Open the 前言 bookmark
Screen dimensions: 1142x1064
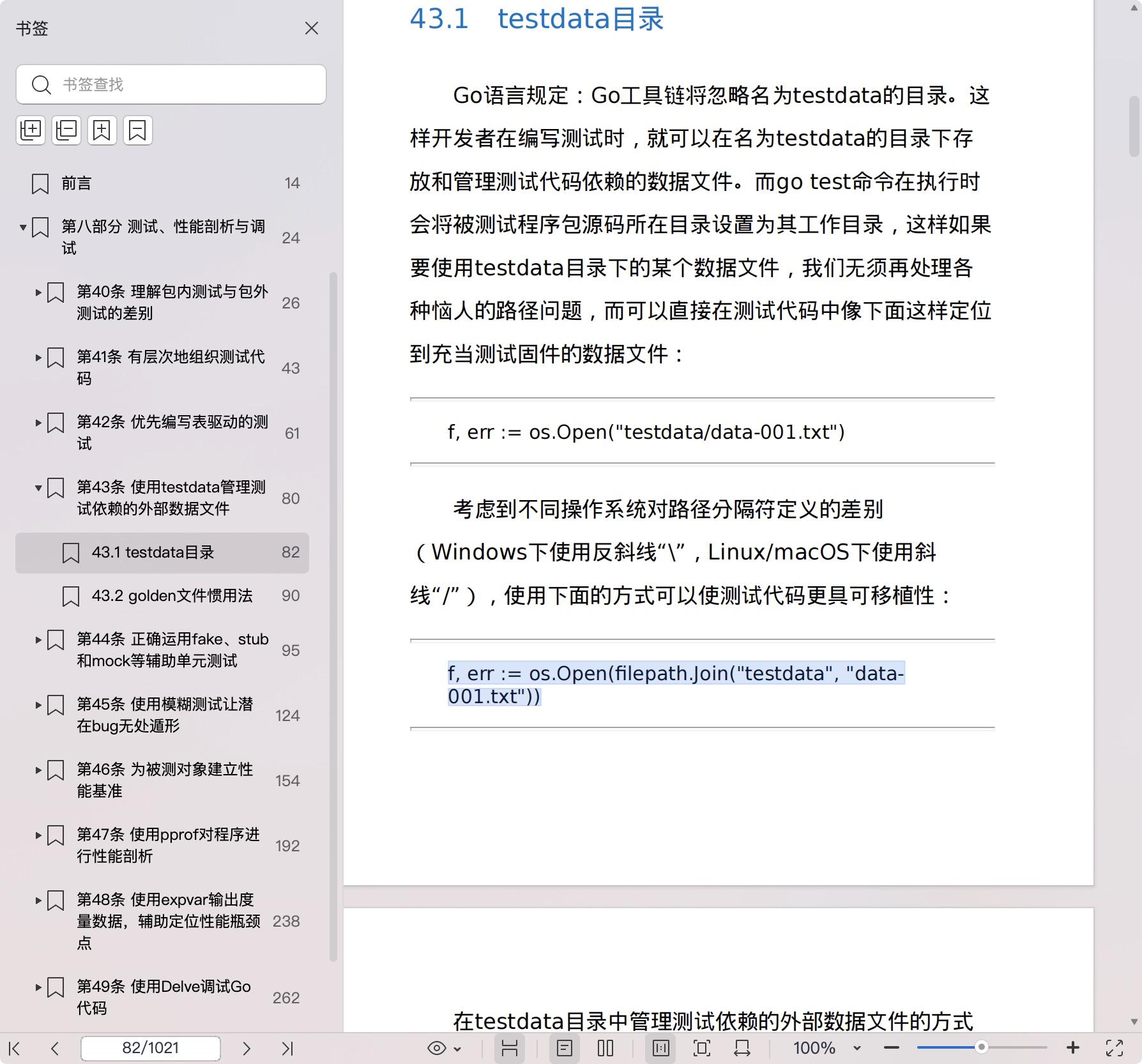click(76, 183)
